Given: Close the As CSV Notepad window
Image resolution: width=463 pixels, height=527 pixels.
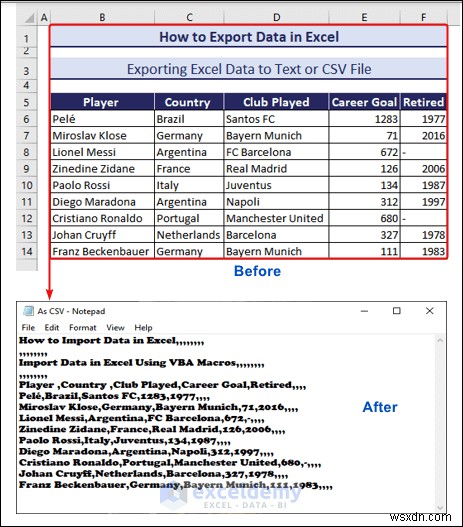Looking at the screenshot, I should (429, 311).
